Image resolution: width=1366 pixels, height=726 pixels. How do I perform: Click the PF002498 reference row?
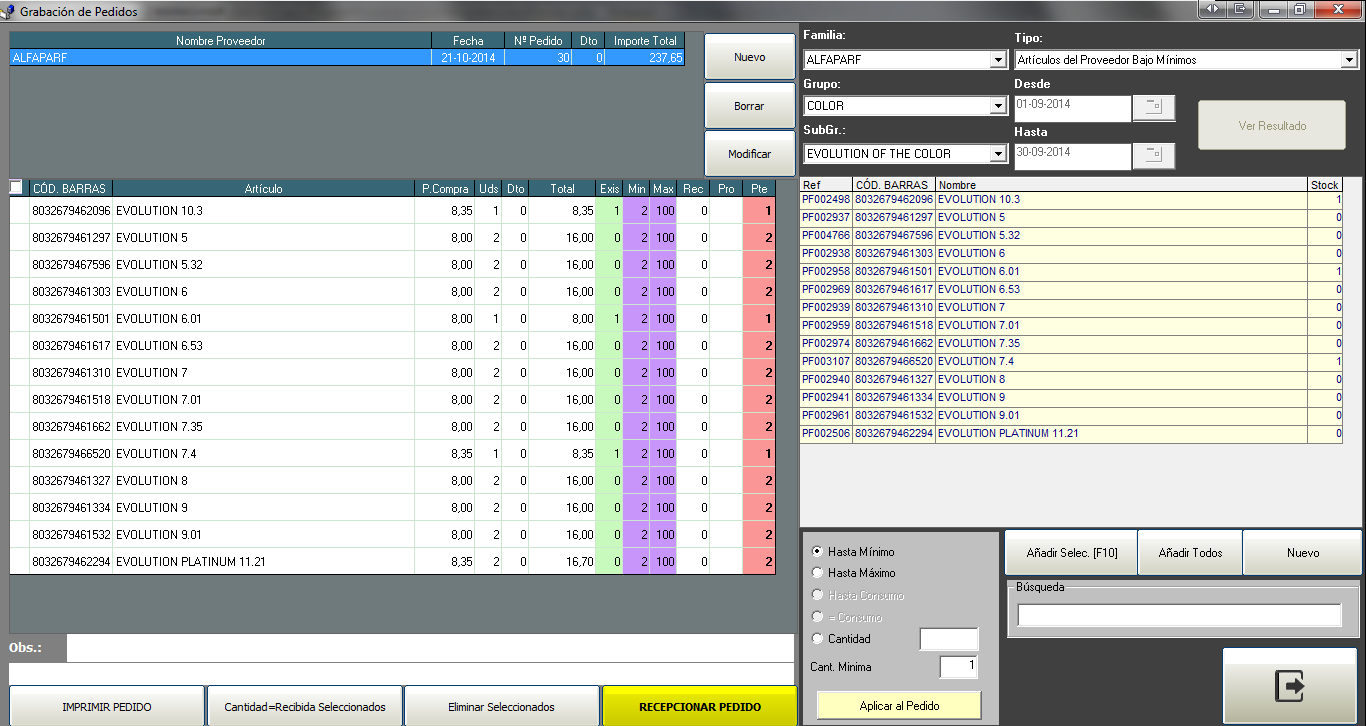[x=1071, y=200]
